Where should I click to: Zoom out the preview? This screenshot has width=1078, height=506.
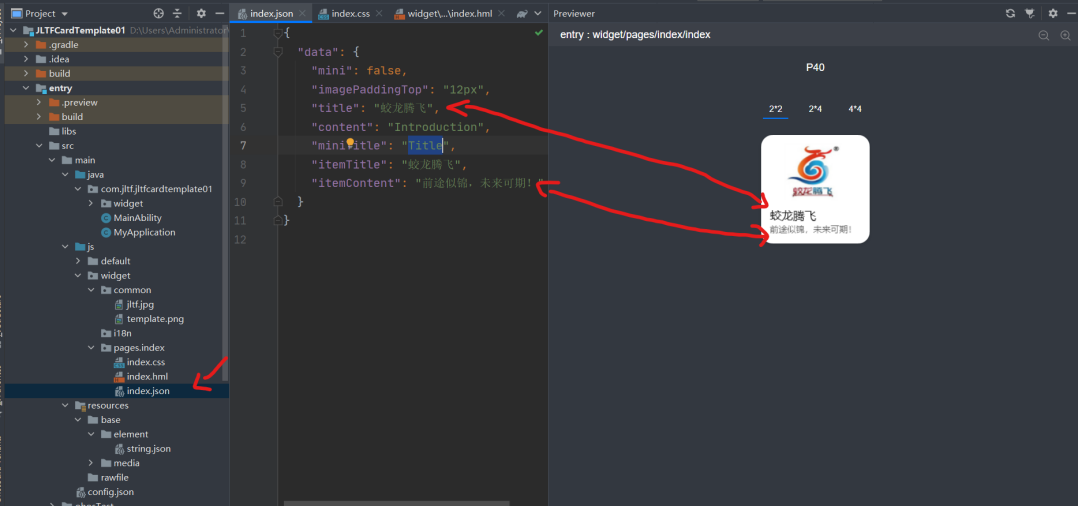(1043, 35)
